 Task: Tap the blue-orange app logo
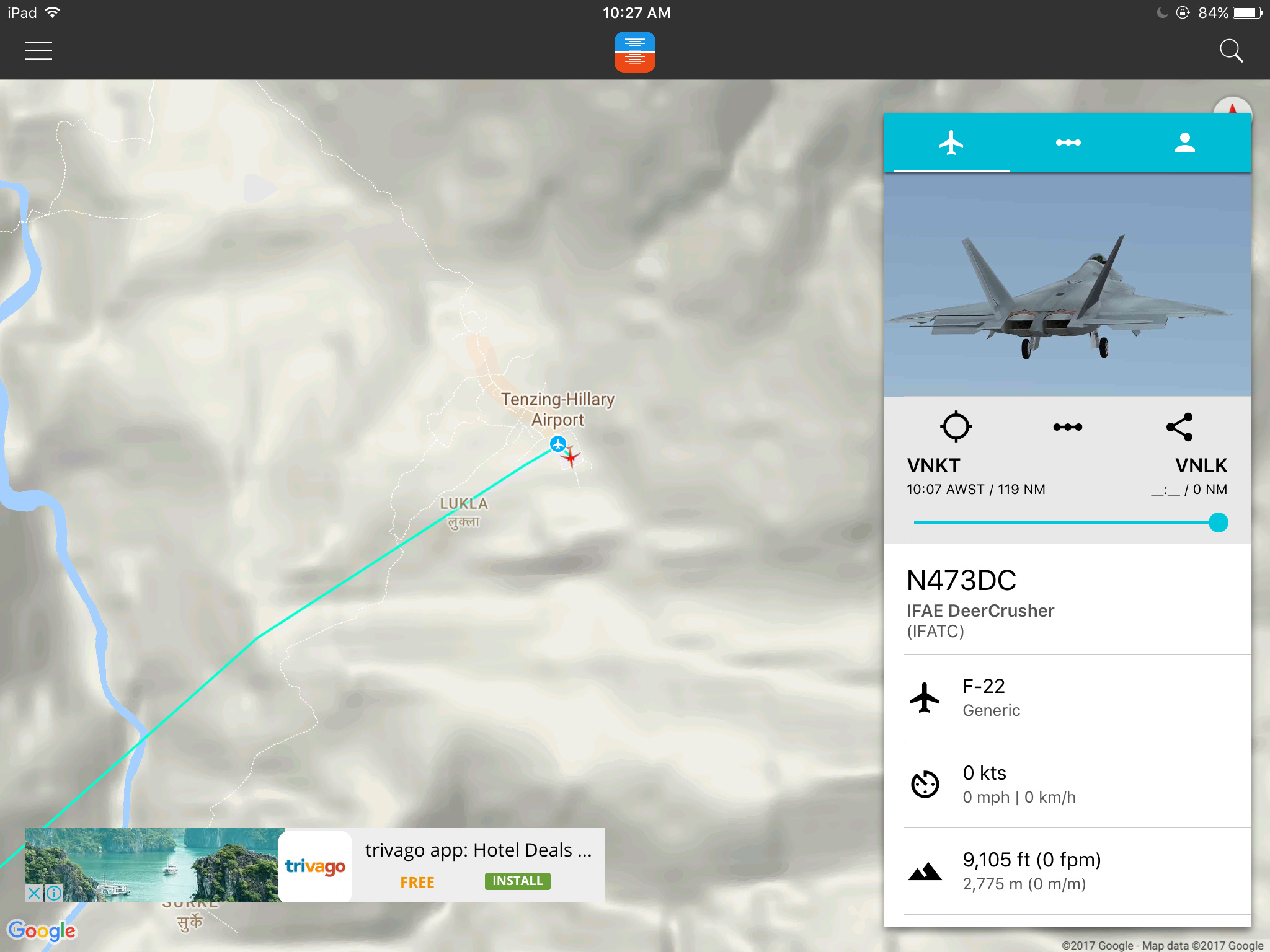coord(634,52)
